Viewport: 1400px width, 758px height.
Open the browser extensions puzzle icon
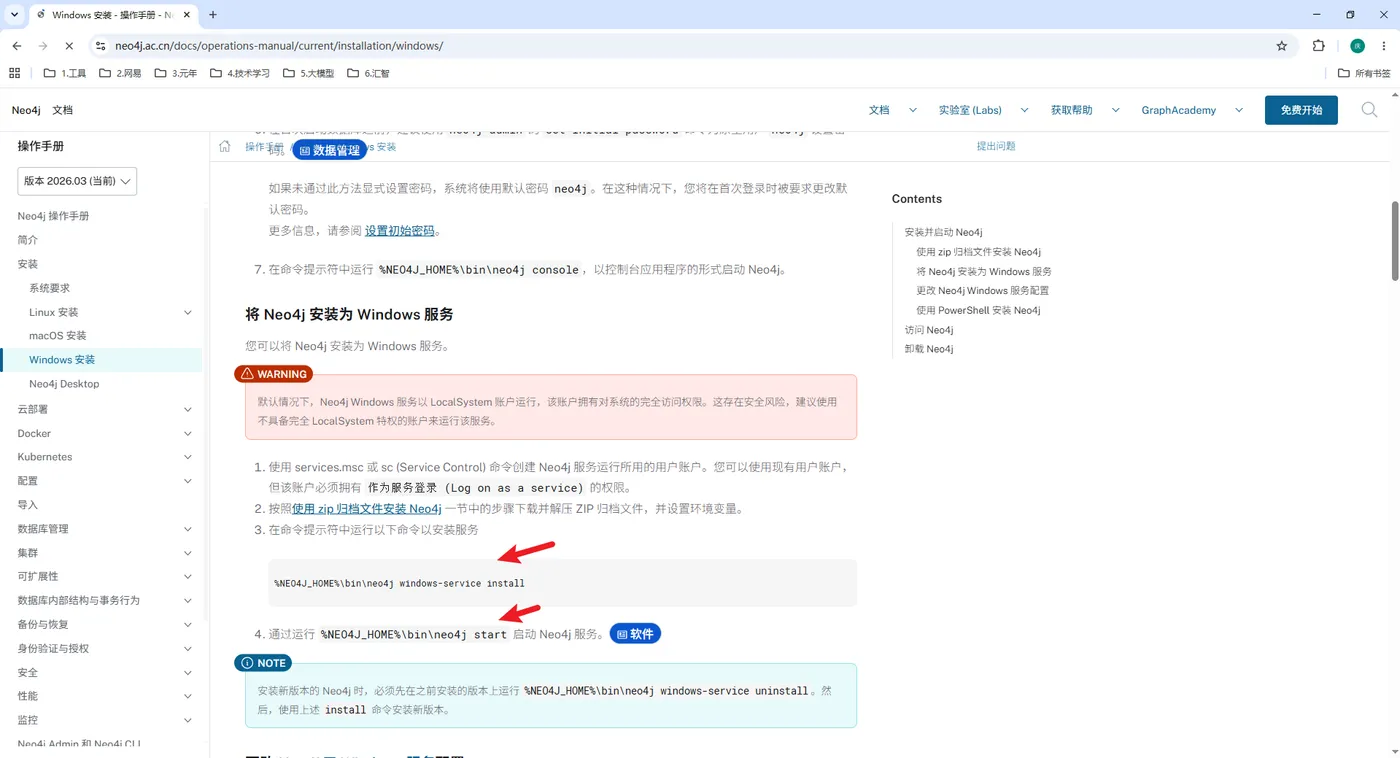(1318, 46)
